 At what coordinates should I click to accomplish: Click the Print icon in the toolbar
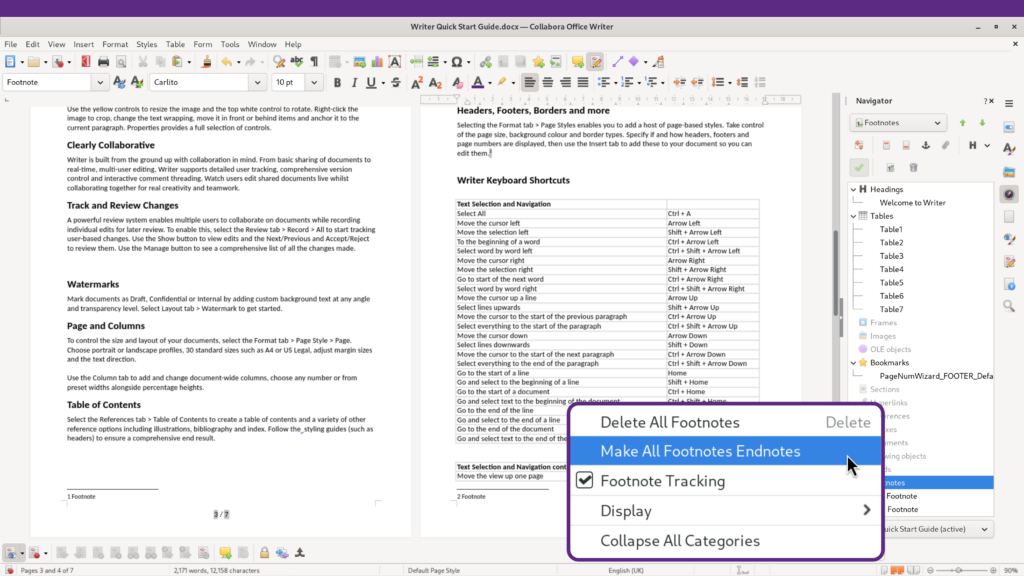point(103,62)
